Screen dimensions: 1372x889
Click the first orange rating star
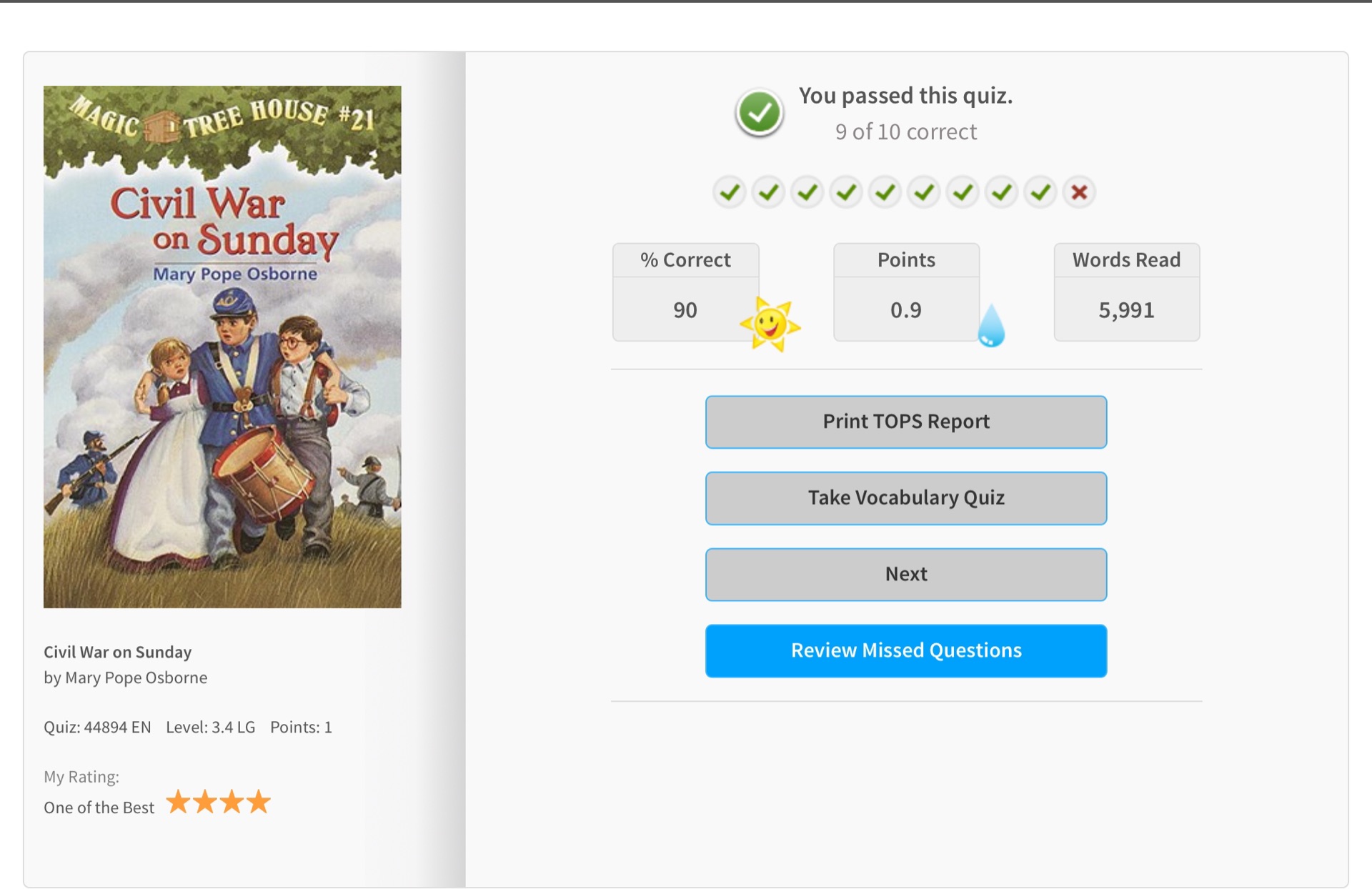click(x=178, y=802)
